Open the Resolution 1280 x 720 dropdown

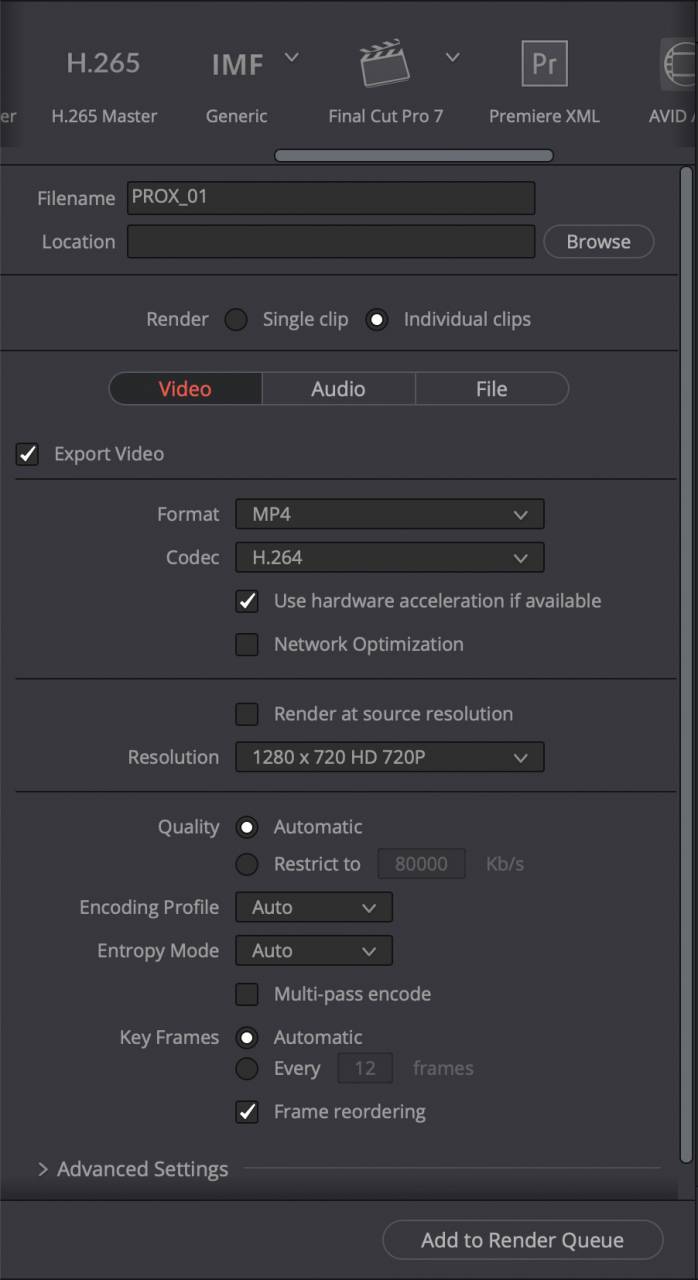pos(390,757)
